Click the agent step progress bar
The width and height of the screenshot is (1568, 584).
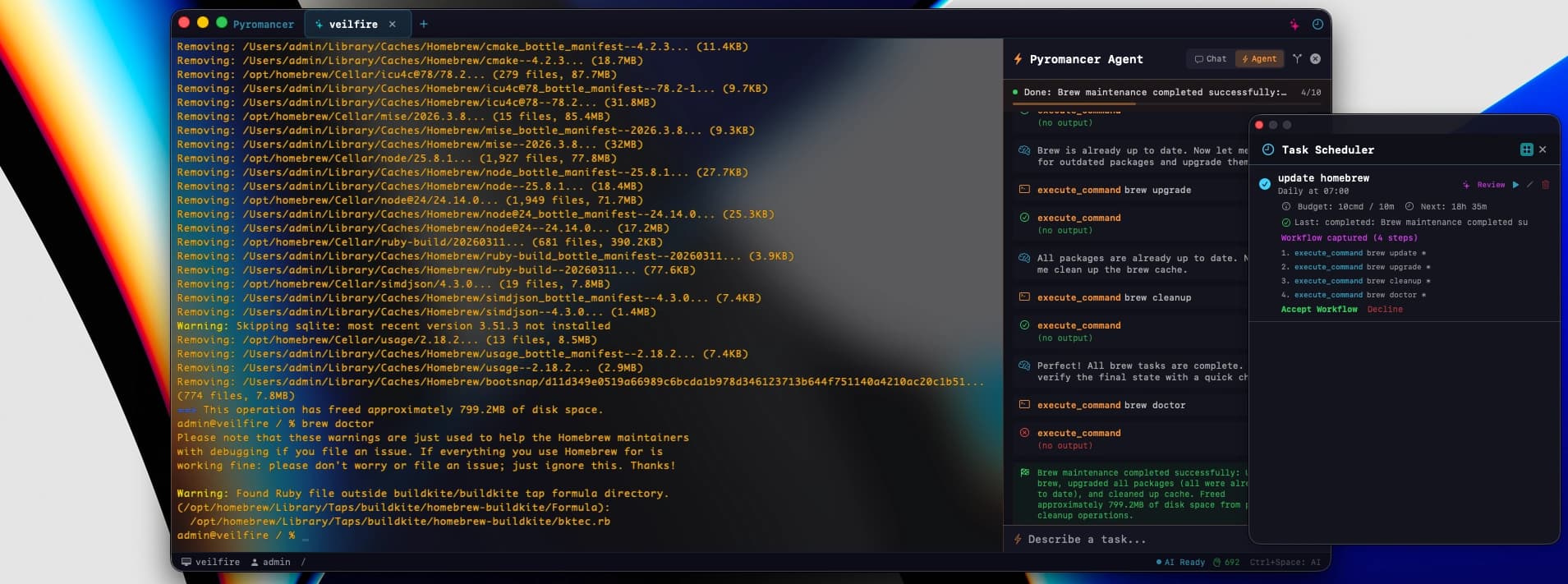(x=1167, y=103)
